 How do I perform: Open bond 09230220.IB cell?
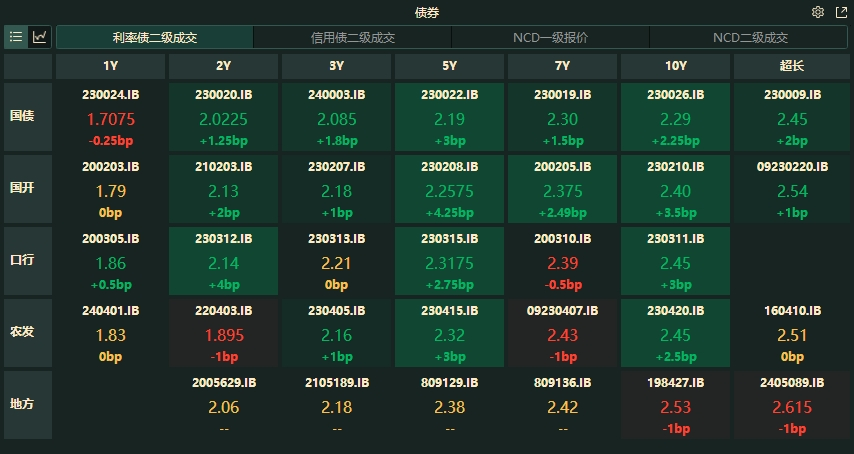(792, 188)
